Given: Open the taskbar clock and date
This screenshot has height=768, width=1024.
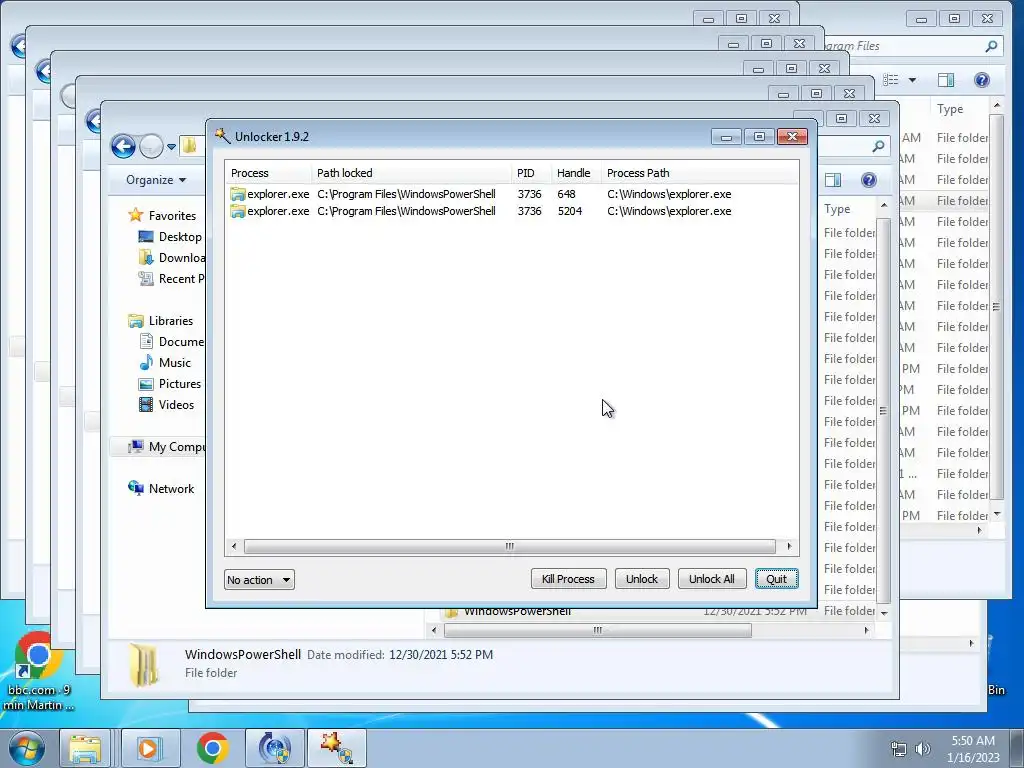Looking at the screenshot, I should click(973, 749).
